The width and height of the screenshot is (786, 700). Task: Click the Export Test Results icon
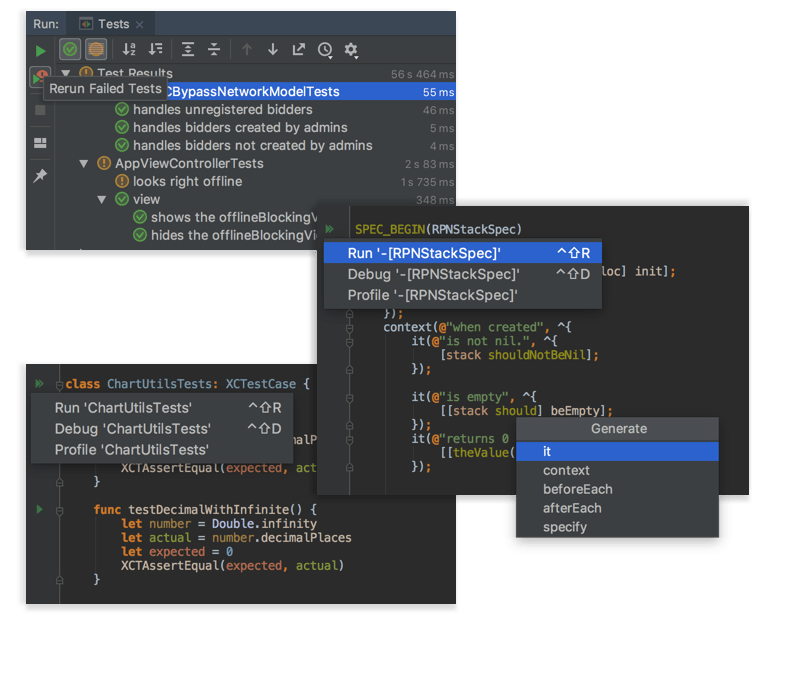299,50
